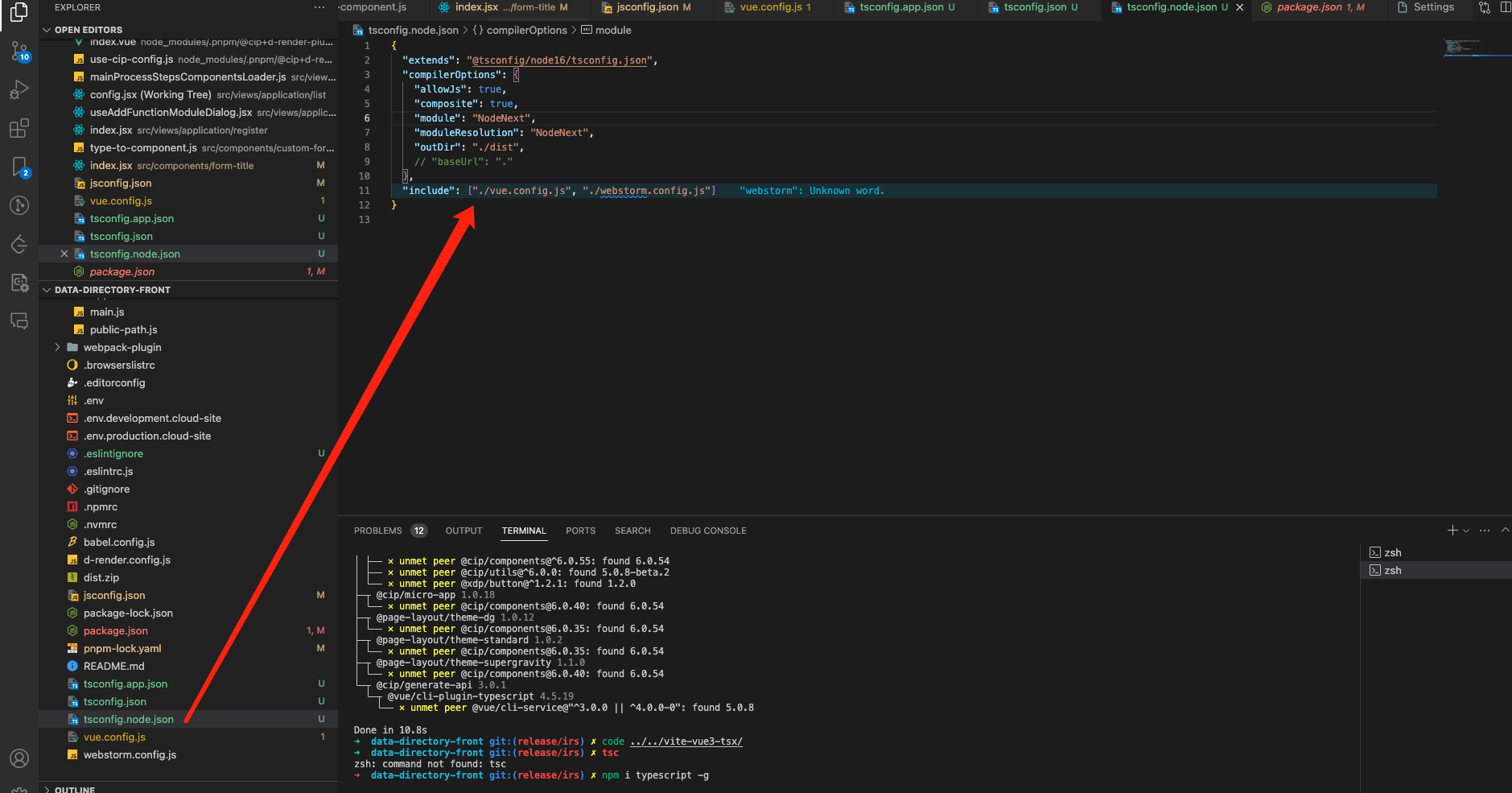Select useAddFunctionModuleDialog.jsx in Open Editors
Viewport: 1512px width, 793px height.
tap(188, 112)
